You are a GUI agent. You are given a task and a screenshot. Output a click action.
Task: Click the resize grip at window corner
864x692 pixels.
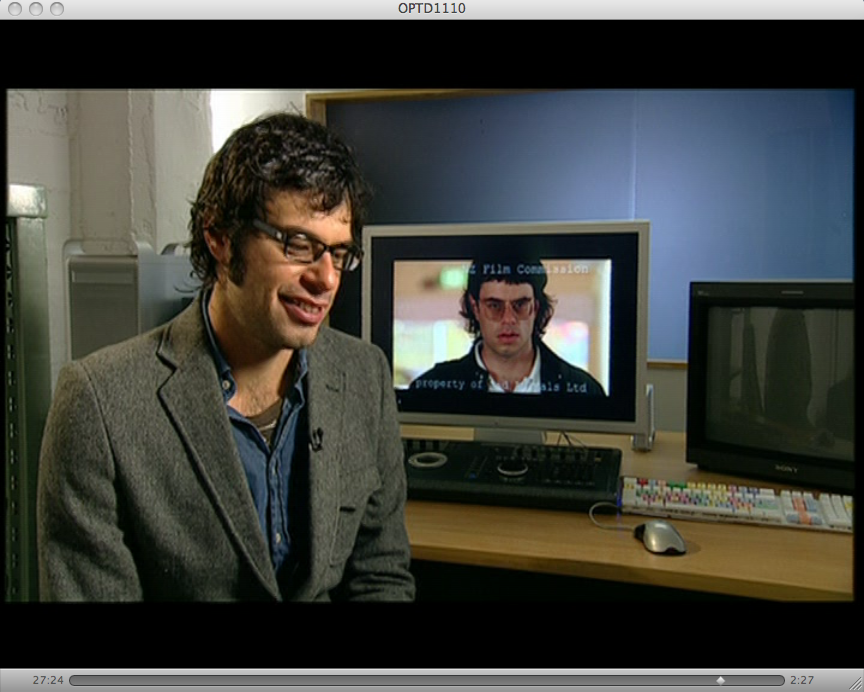(856, 684)
